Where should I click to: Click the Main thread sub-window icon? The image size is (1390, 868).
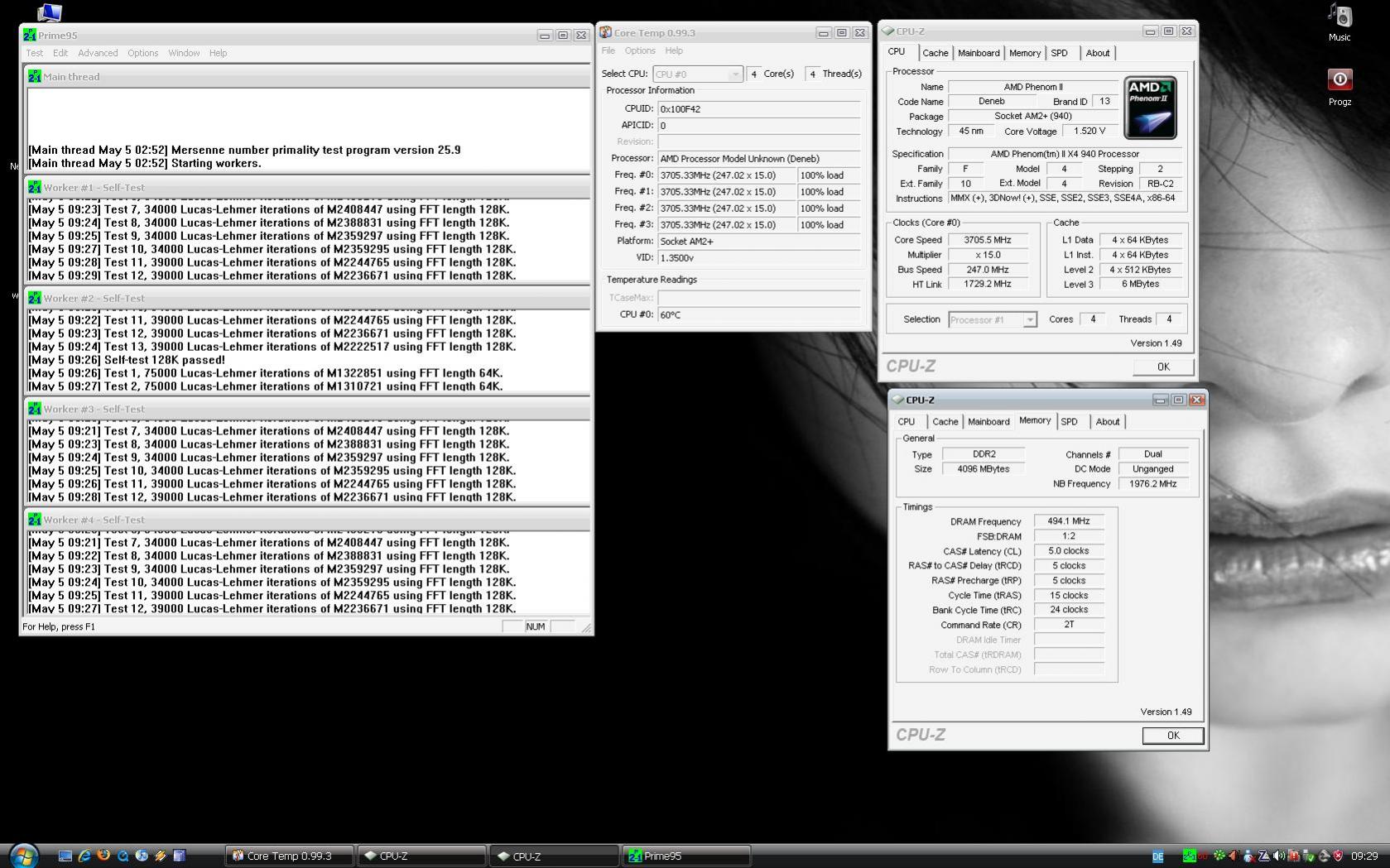pos(34,76)
